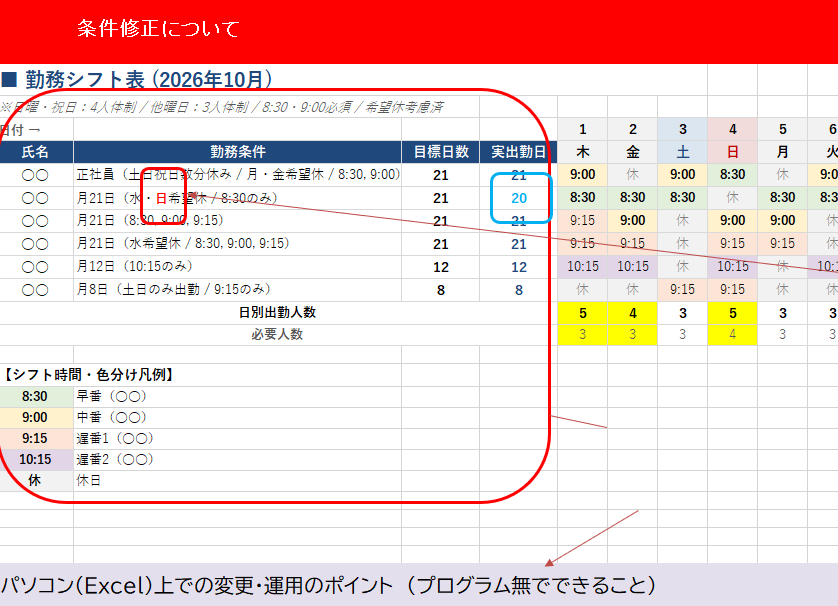Image resolution: width=838 pixels, height=606 pixels.
Task: Click the heading 'パソコン(Excel)上での変更・運用のポイント'
Action: click(x=197, y=586)
